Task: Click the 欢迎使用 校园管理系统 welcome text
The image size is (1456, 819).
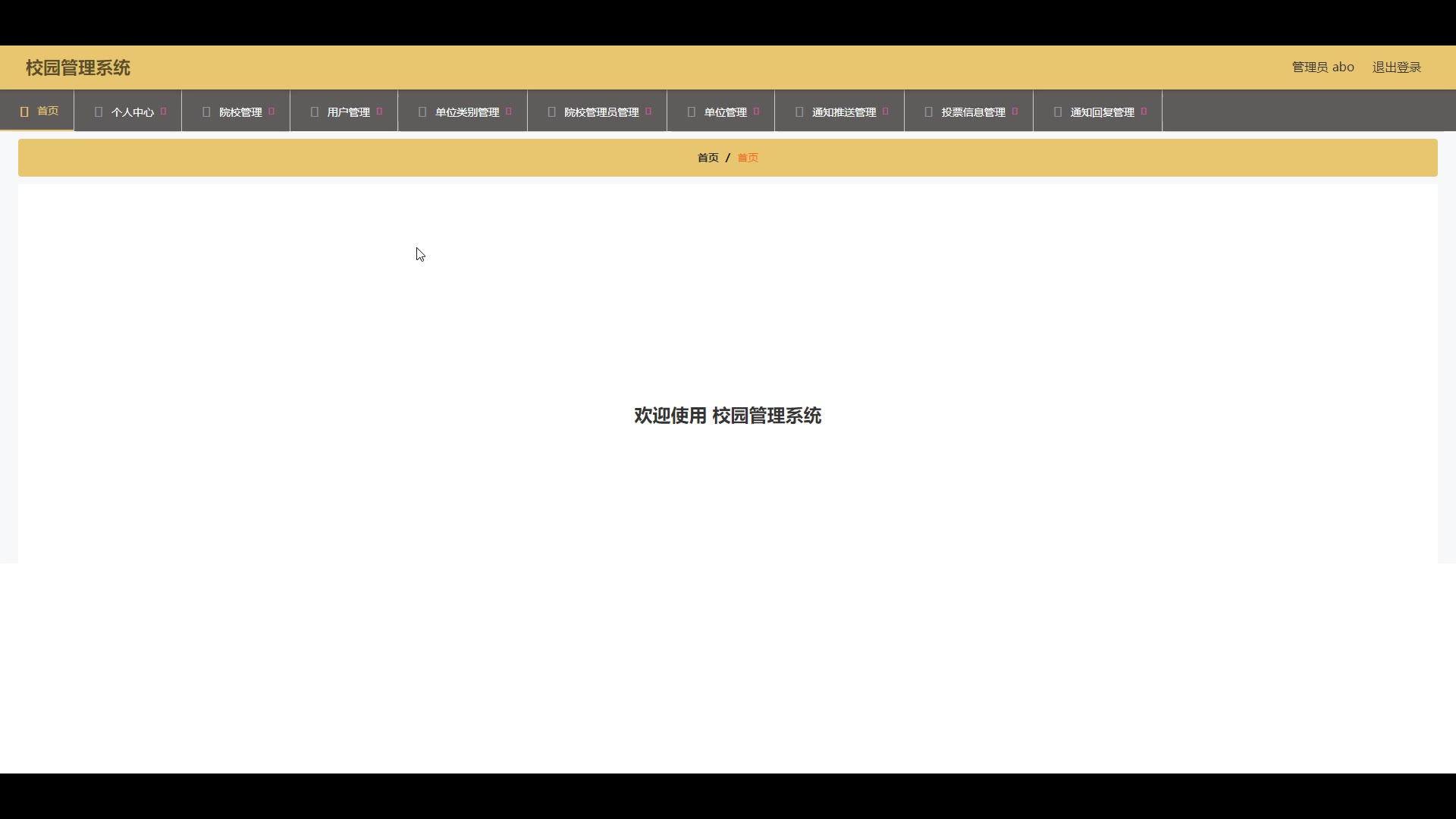Action: click(x=728, y=416)
